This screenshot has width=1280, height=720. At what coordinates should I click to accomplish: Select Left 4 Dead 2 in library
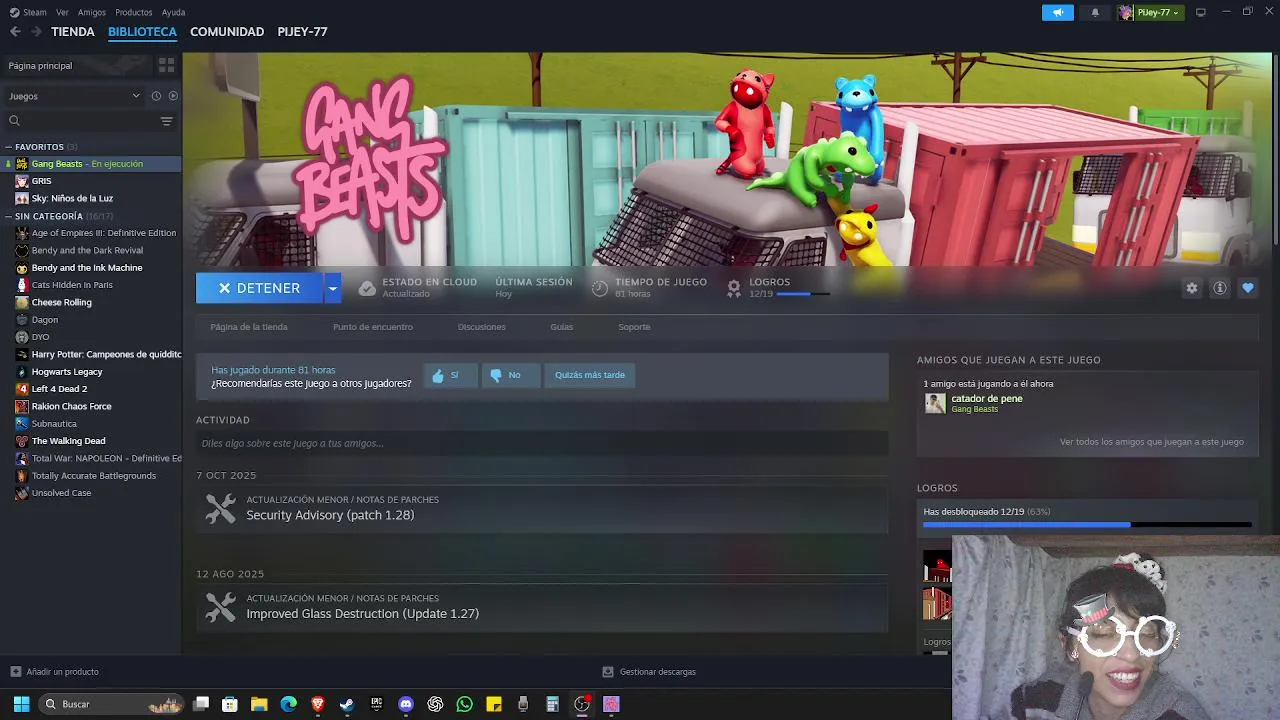point(59,389)
